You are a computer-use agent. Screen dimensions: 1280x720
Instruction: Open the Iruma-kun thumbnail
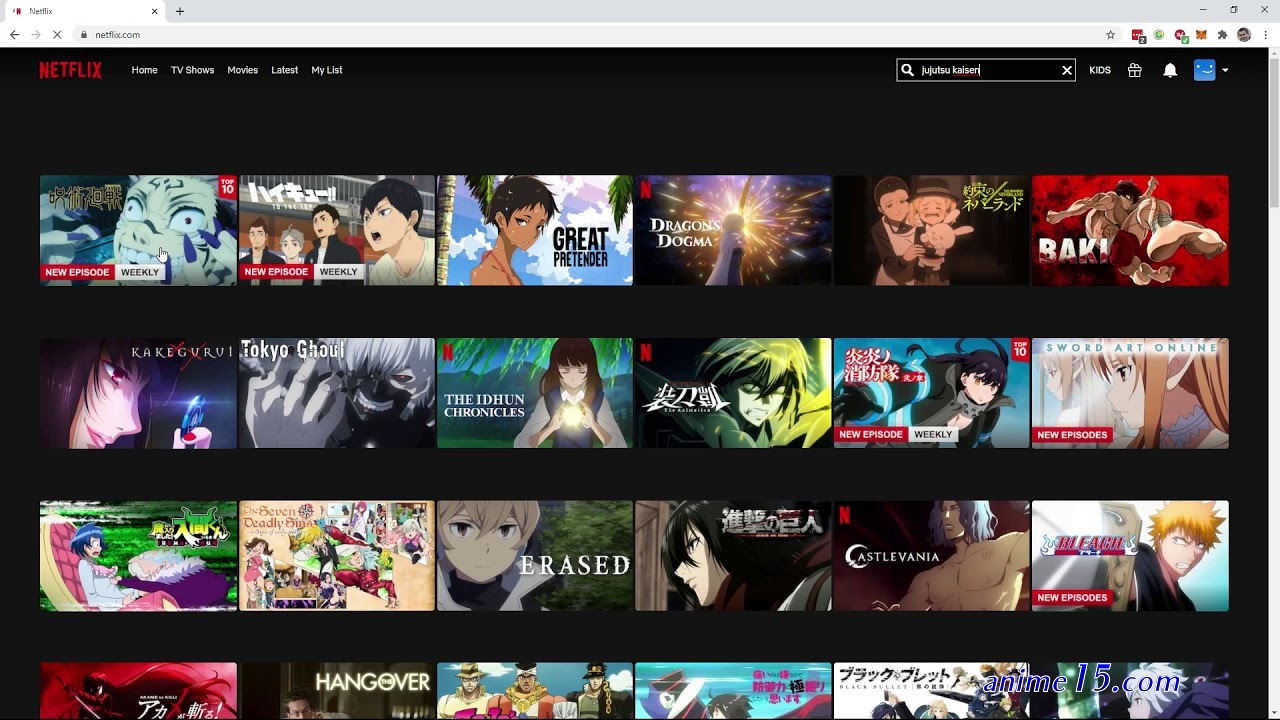[138, 556]
